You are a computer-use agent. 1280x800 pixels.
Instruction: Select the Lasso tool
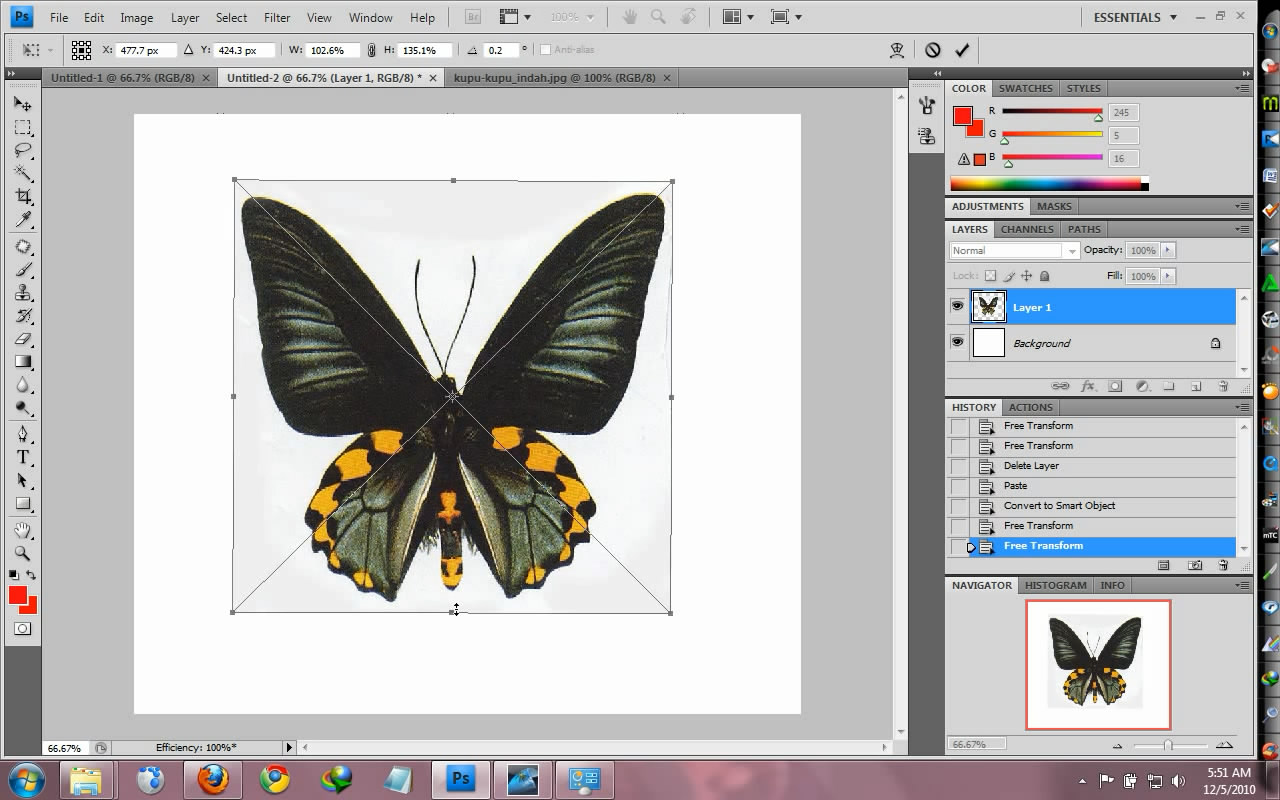[x=22, y=151]
